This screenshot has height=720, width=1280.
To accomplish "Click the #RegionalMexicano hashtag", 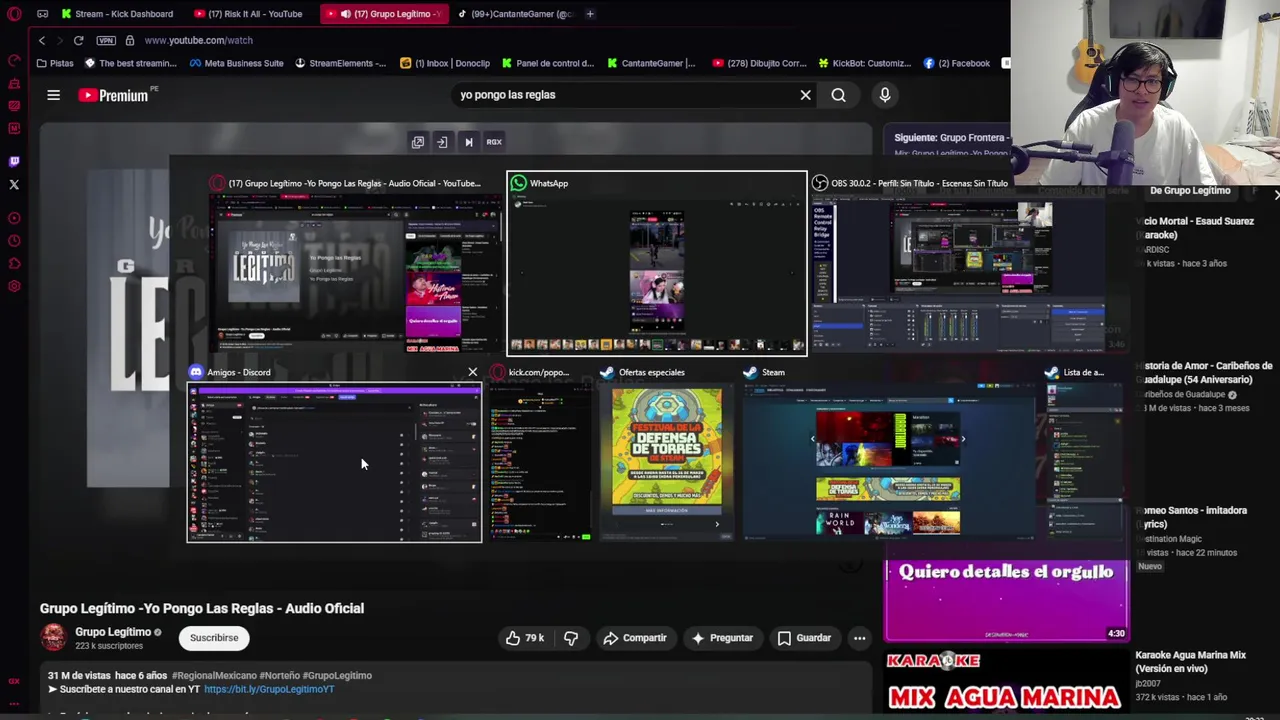I will [x=213, y=676].
